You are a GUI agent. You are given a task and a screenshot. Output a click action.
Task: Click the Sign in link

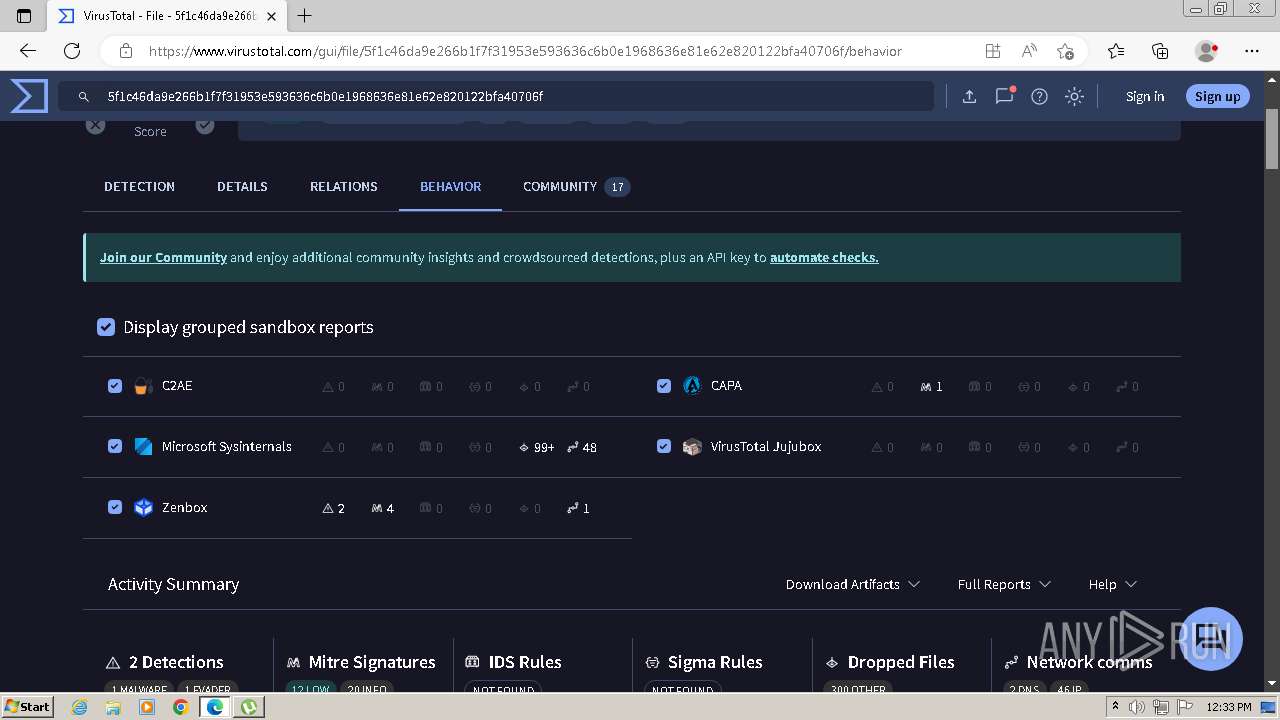(1145, 96)
